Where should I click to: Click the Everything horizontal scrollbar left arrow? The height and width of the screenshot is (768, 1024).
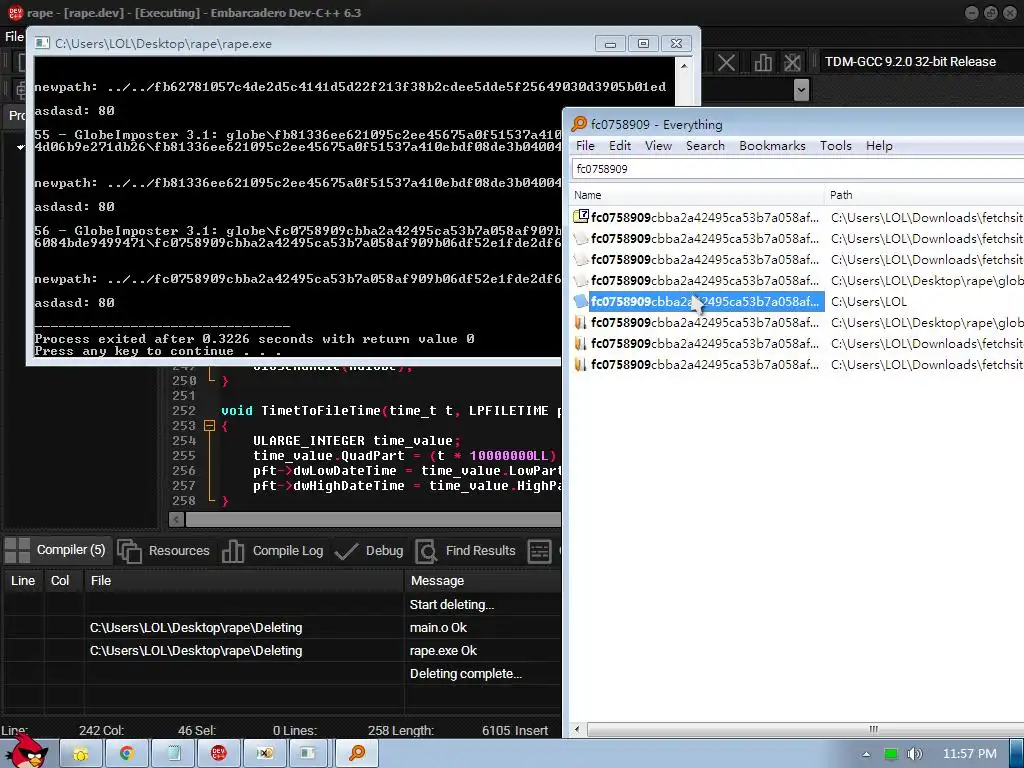tap(577, 729)
